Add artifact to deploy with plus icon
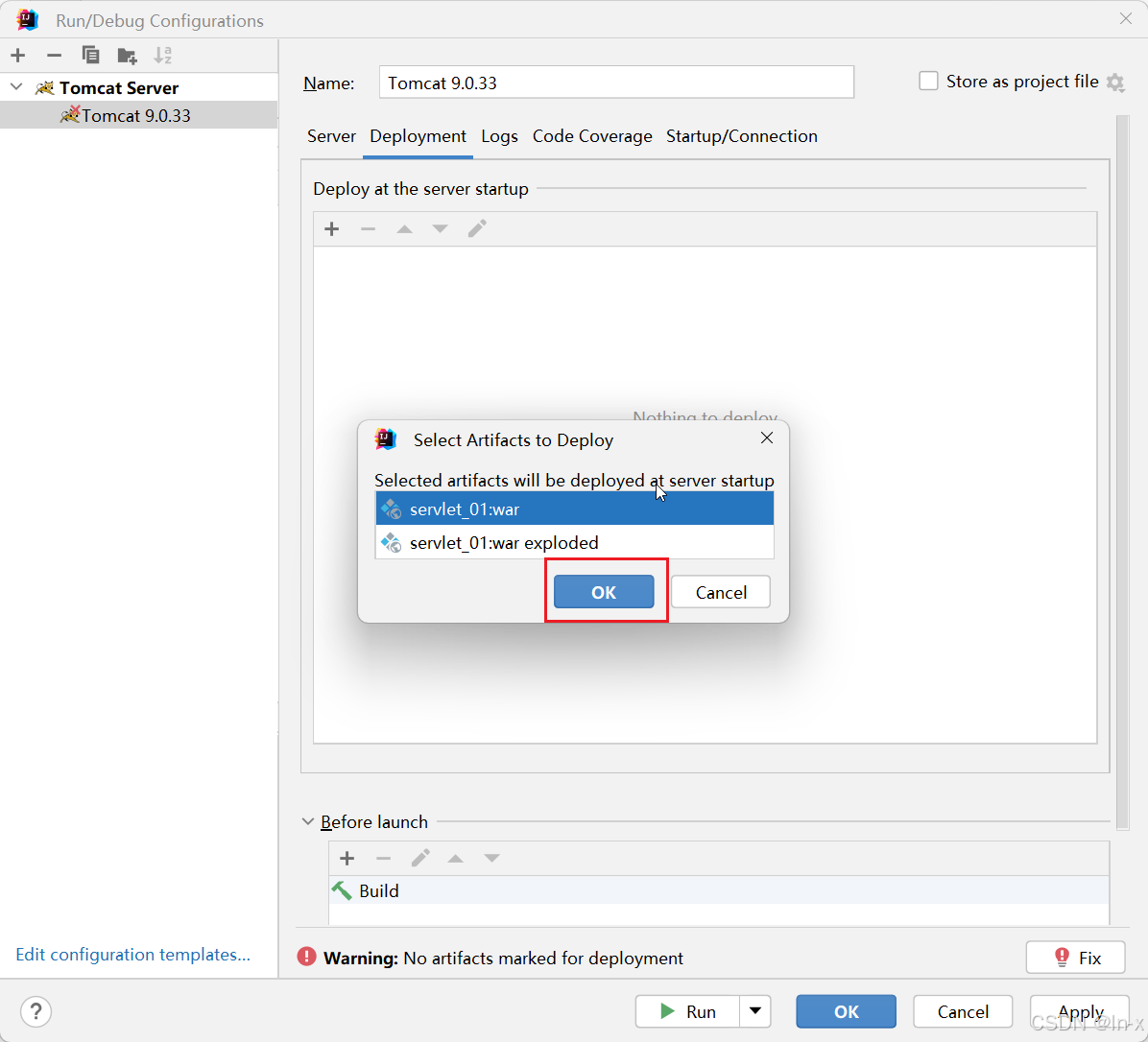The width and height of the screenshot is (1148, 1042). (x=332, y=229)
